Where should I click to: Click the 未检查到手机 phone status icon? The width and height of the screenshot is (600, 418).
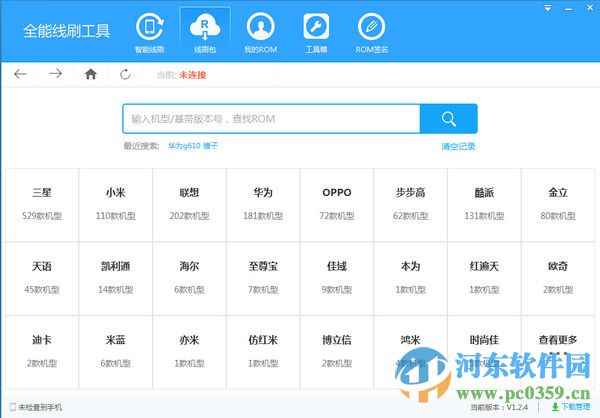pos(13,407)
